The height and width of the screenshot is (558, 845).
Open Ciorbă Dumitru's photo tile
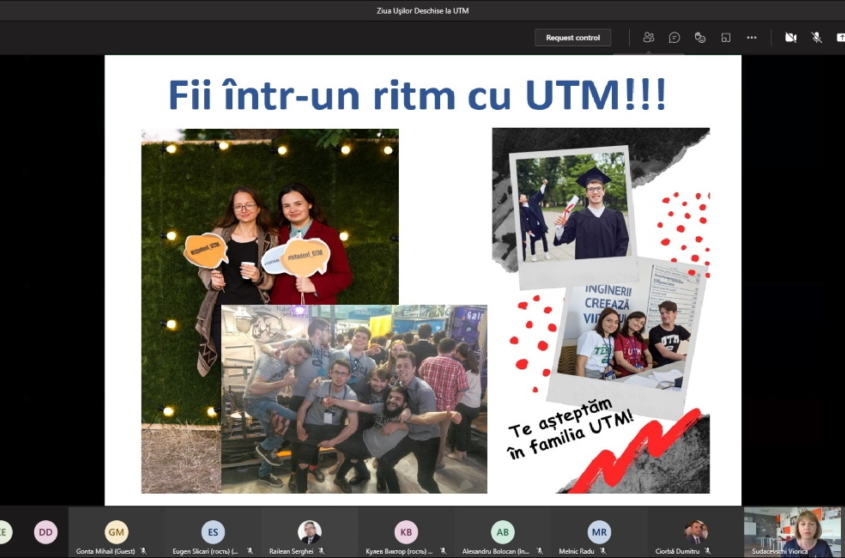click(695, 532)
